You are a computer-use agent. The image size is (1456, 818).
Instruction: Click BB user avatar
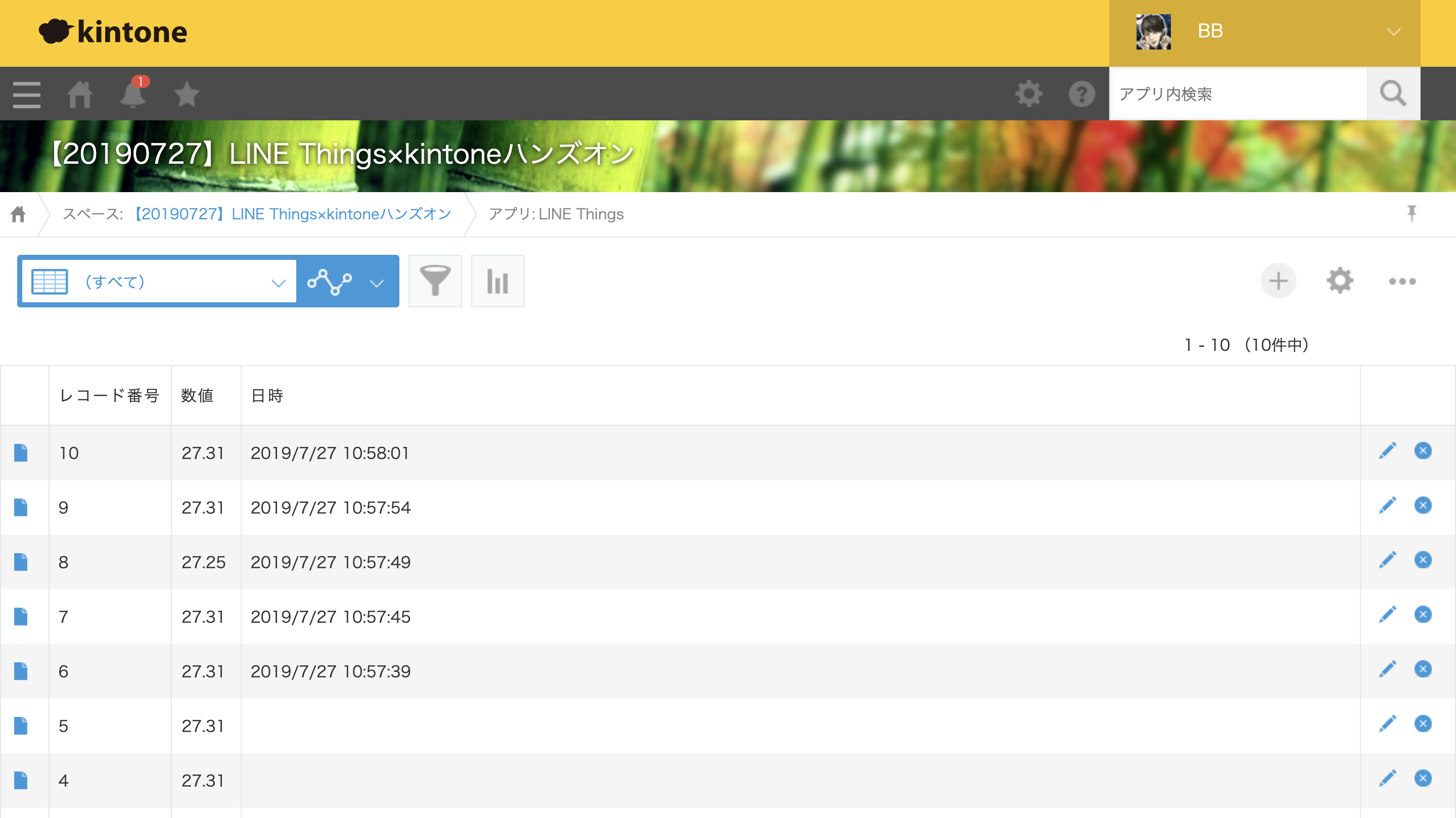(x=1153, y=32)
